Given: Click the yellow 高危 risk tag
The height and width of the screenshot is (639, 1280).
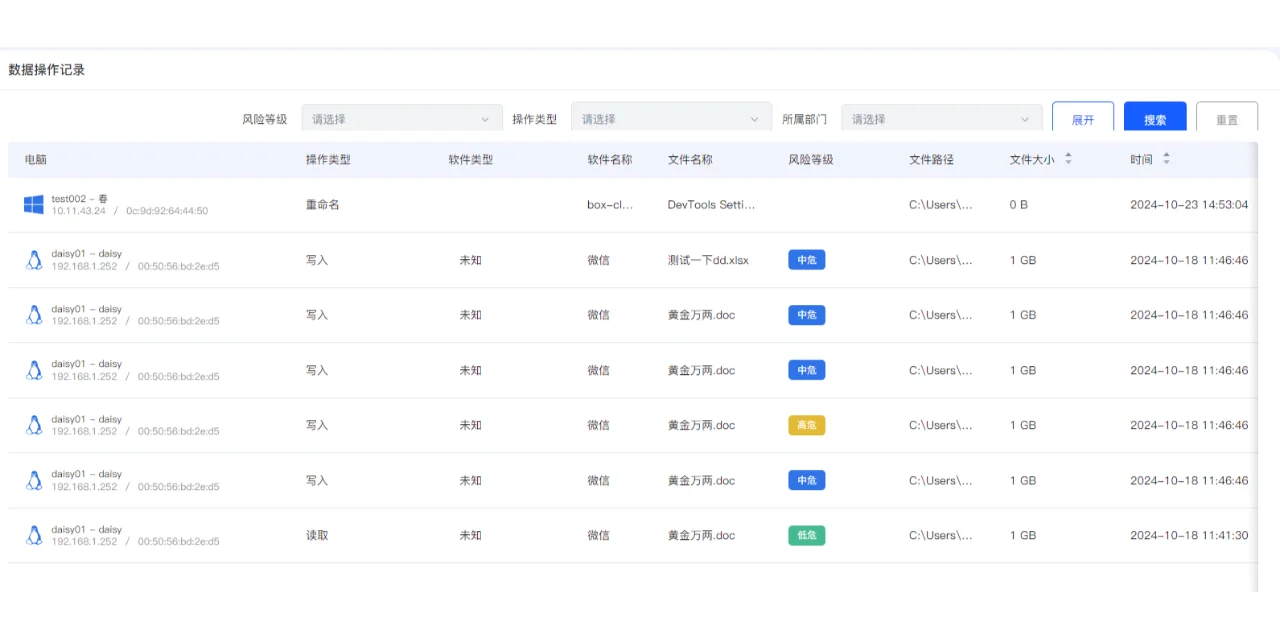Looking at the screenshot, I should [806, 424].
